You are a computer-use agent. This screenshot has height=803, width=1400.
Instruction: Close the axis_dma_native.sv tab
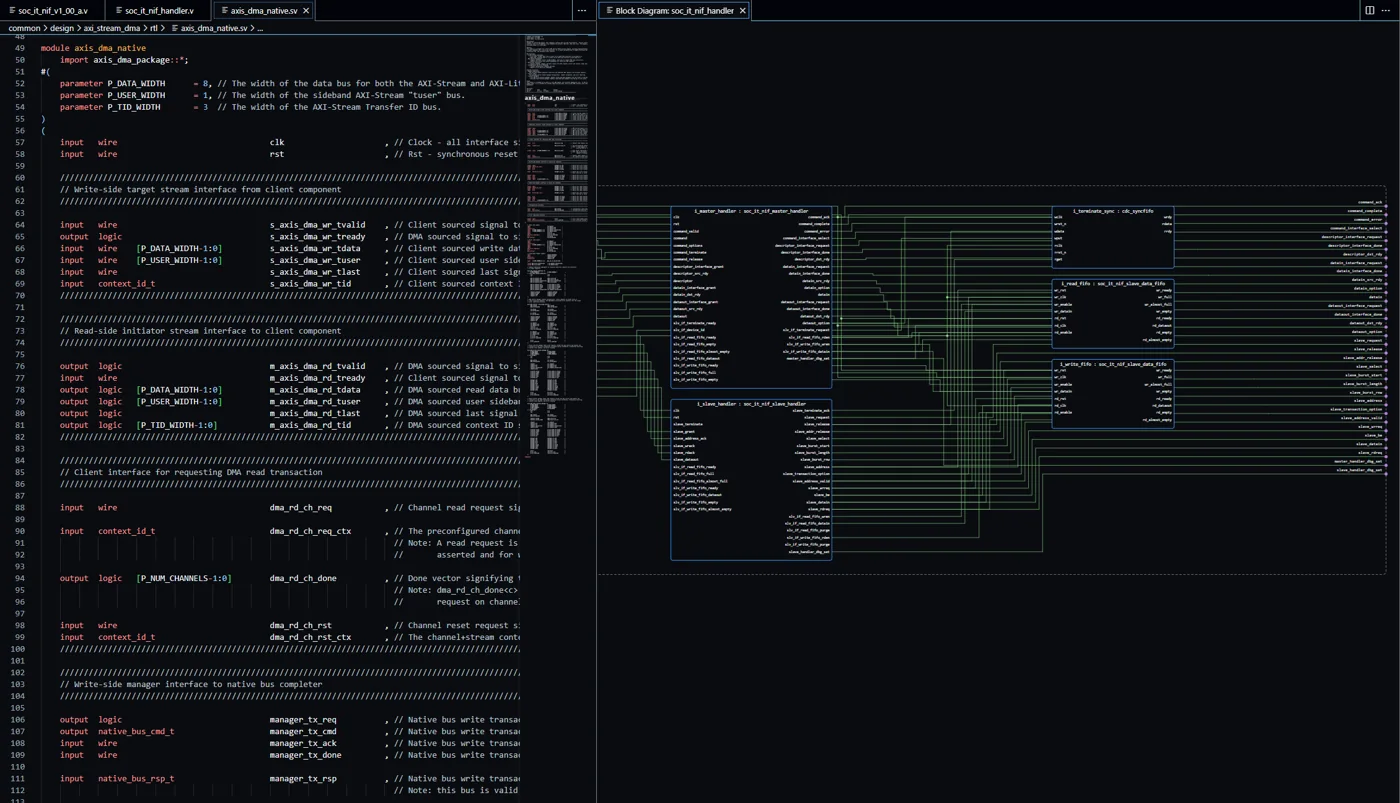pos(306,11)
